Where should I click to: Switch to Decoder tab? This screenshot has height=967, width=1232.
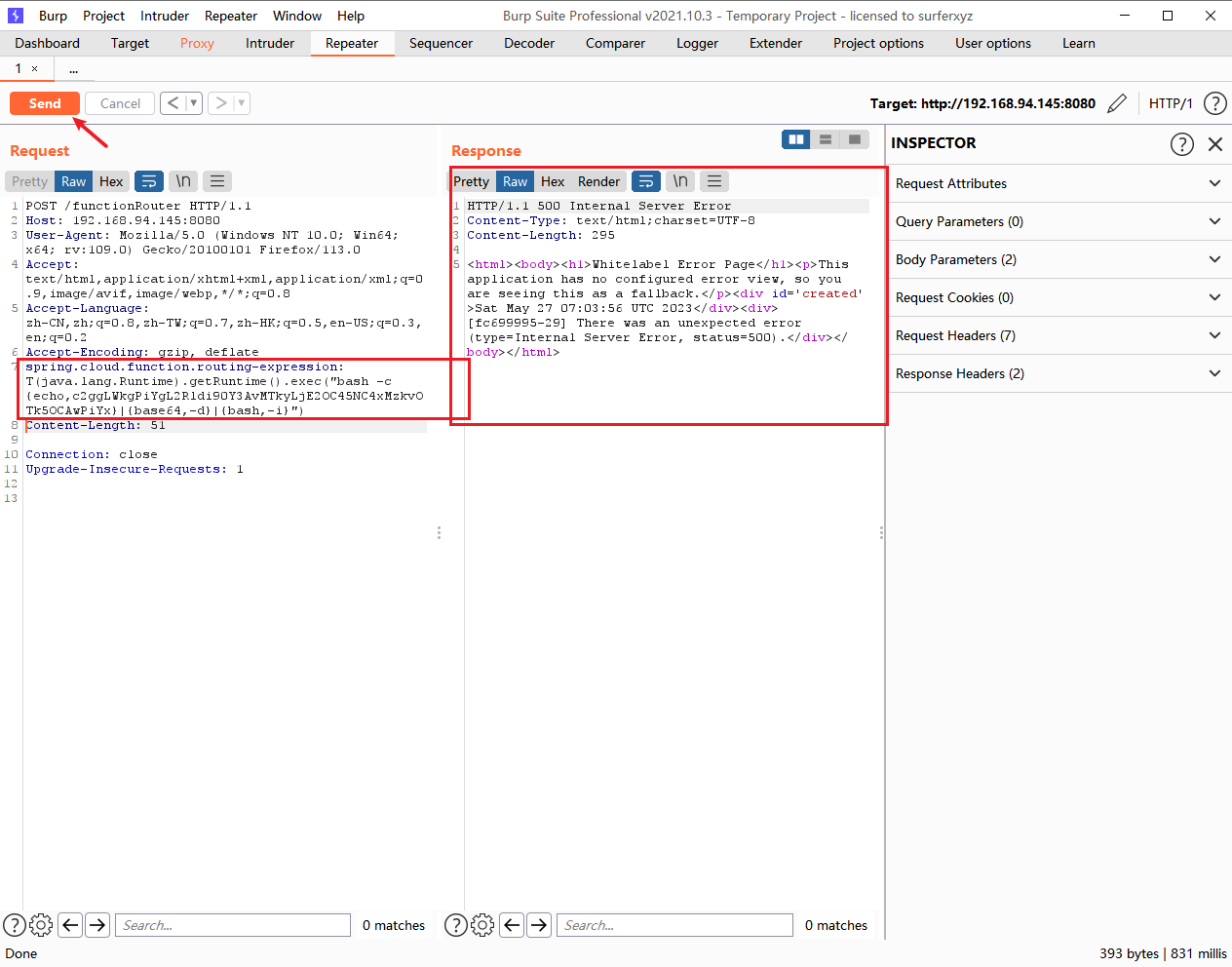point(529,43)
